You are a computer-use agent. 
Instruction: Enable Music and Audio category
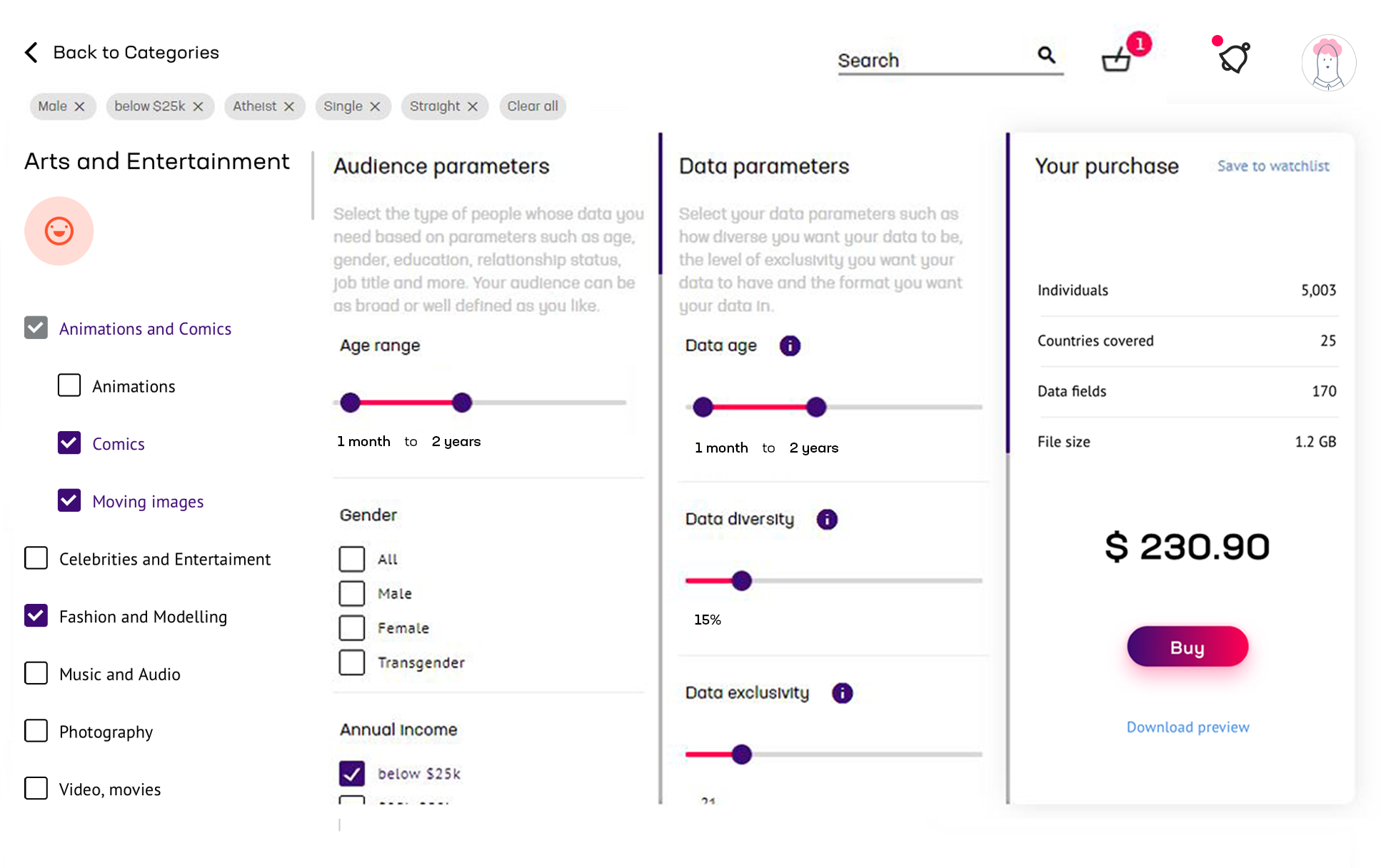tap(36, 673)
